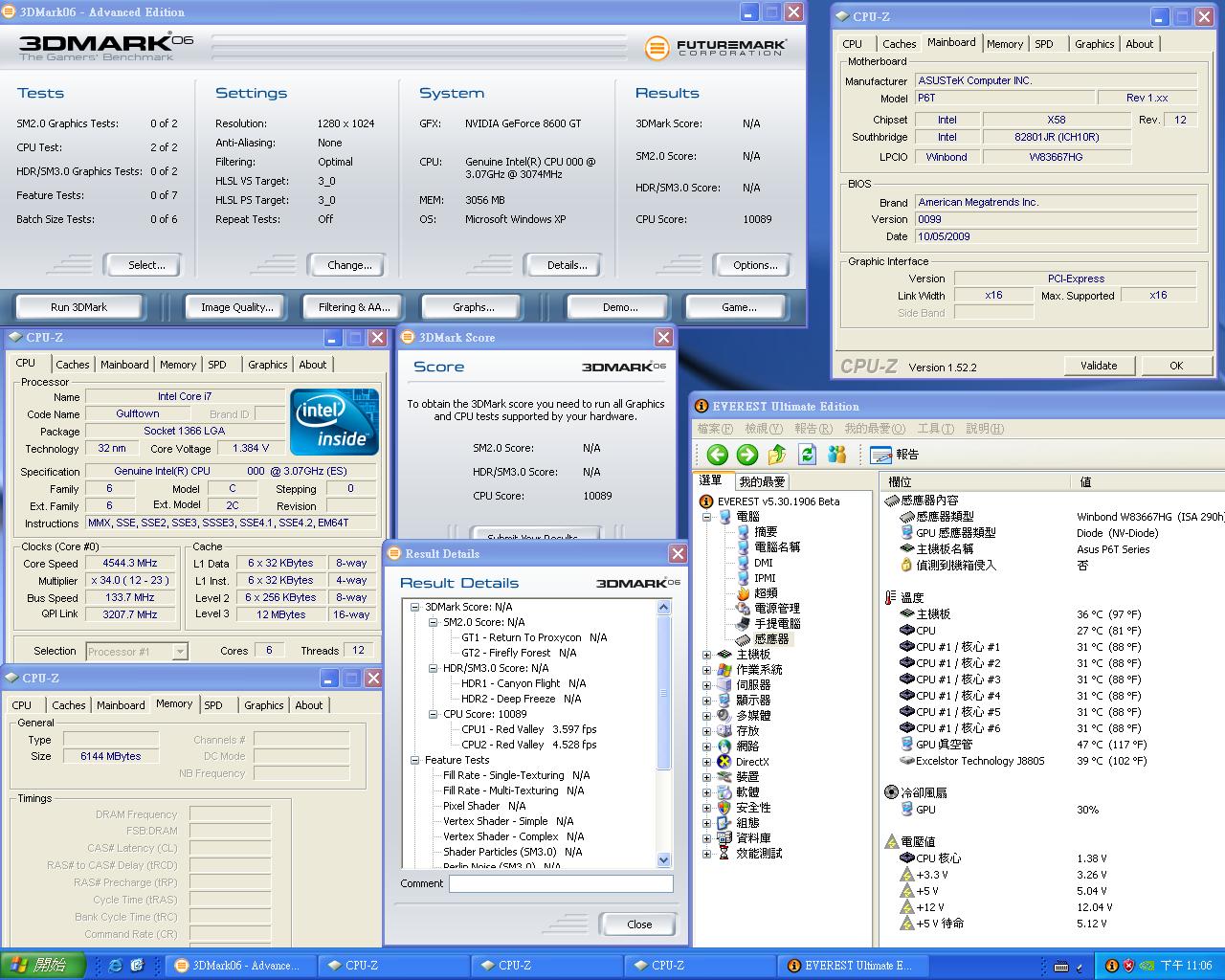The width and height of the screenshot is (1225, 980).
Task: Click the Validate button in CPU-Z
Action: [x=1099, y=366]
